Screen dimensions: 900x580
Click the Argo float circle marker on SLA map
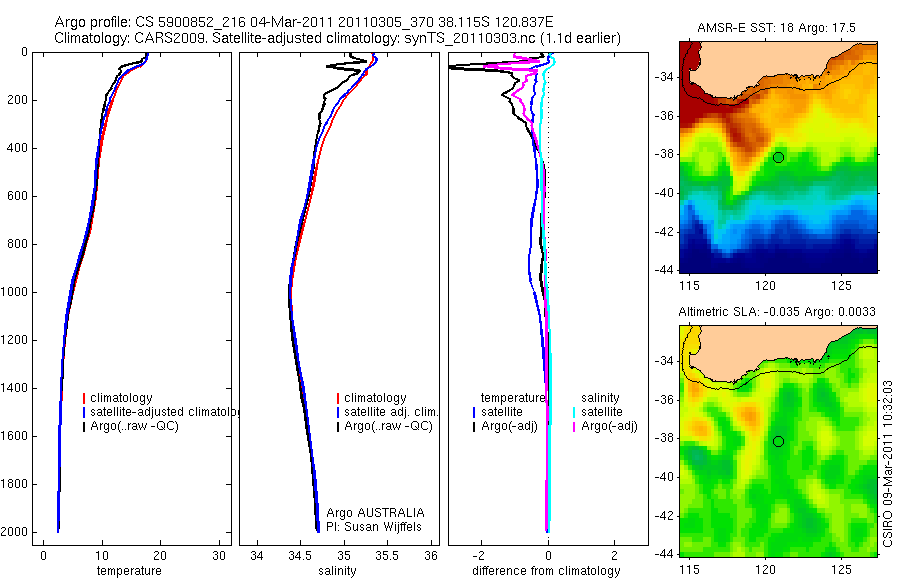(778, 442)
